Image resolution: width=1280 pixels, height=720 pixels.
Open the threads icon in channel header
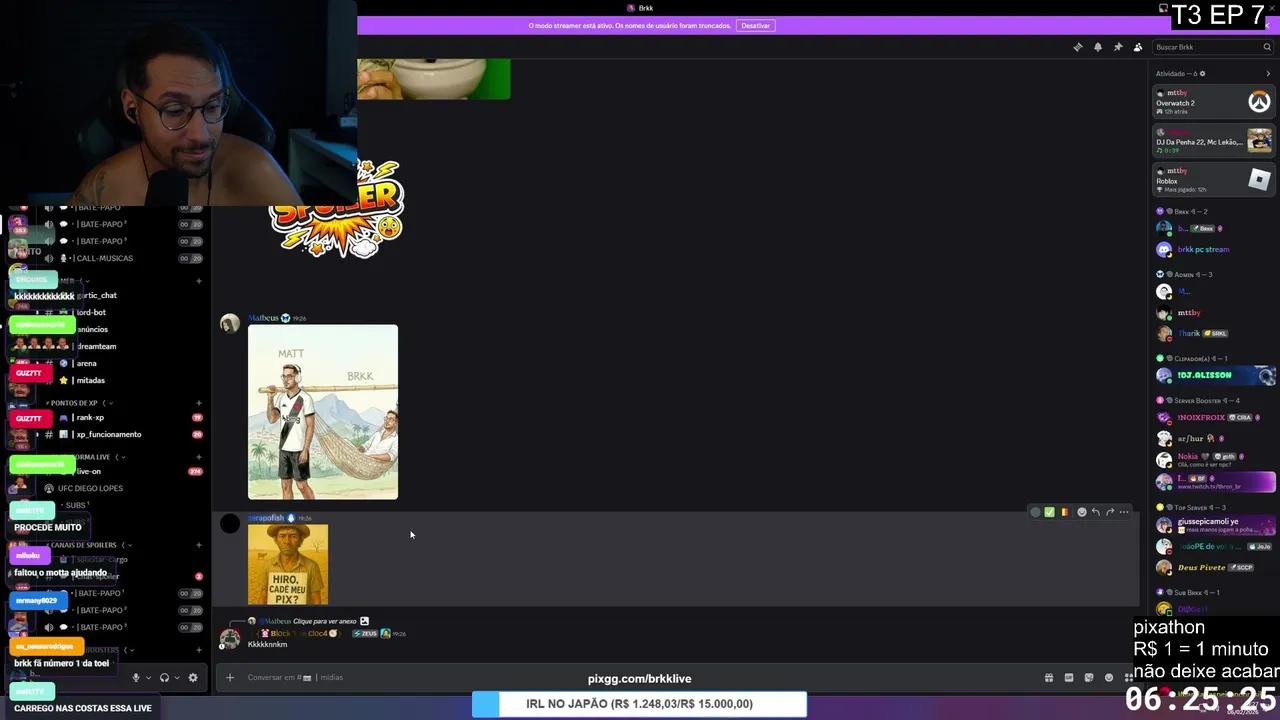click(x=1077, y=47)
